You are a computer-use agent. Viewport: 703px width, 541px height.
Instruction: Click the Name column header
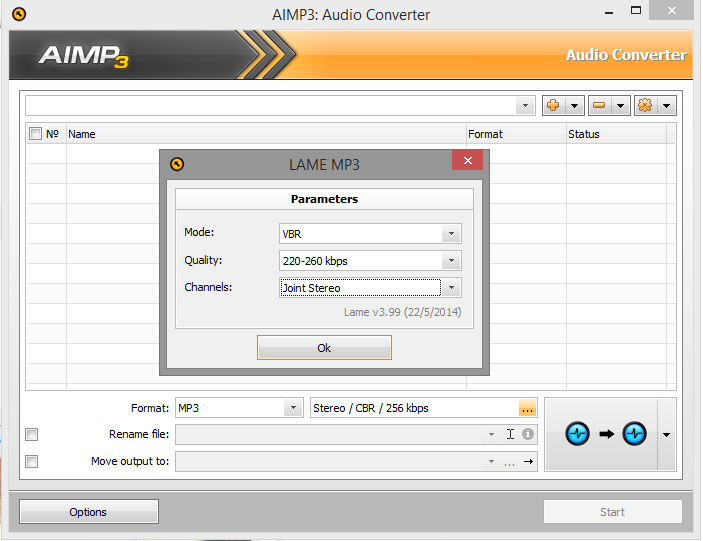pos(266,134)
